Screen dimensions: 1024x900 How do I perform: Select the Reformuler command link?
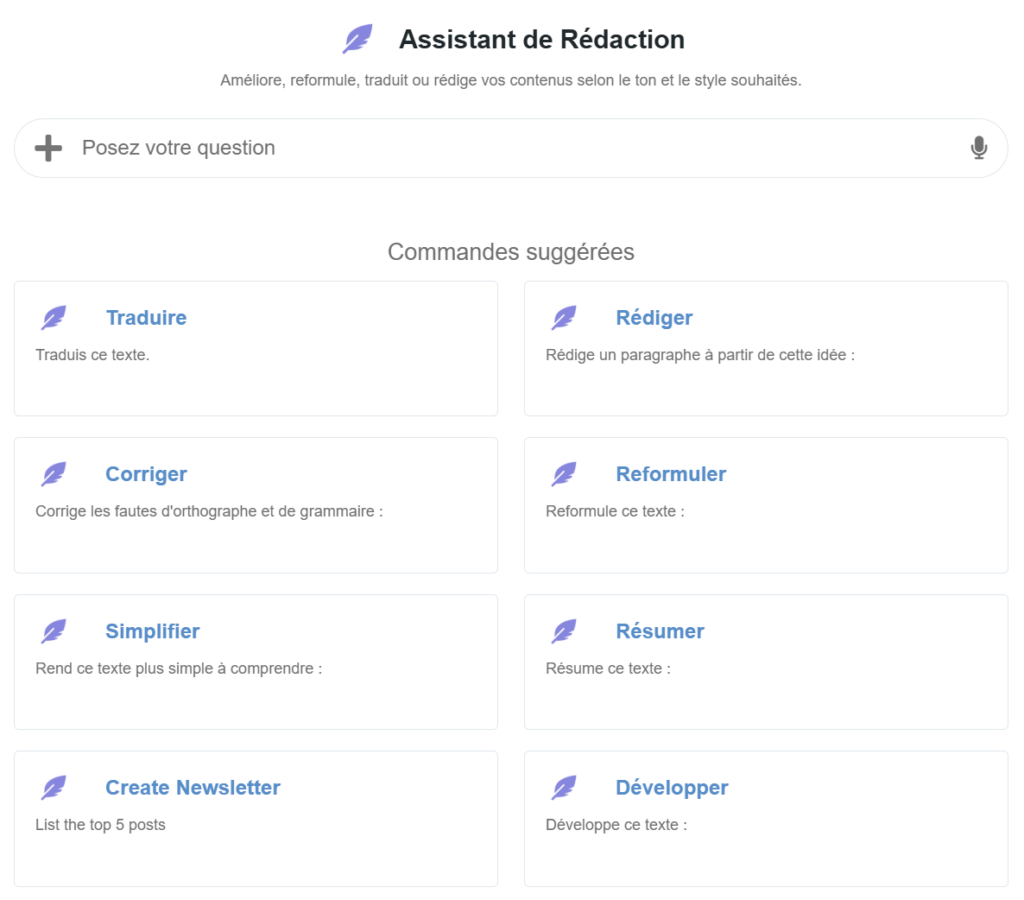click(671, 474)
